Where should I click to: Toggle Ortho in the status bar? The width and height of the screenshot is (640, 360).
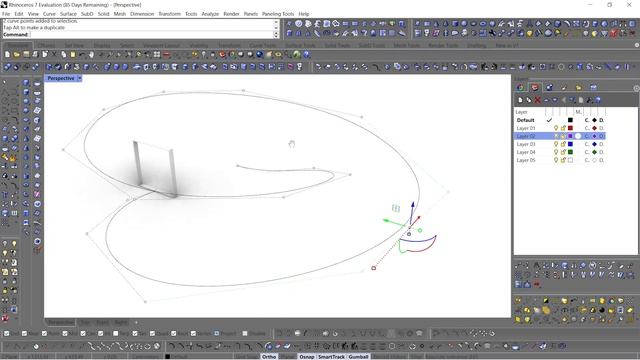coord(269,356)
